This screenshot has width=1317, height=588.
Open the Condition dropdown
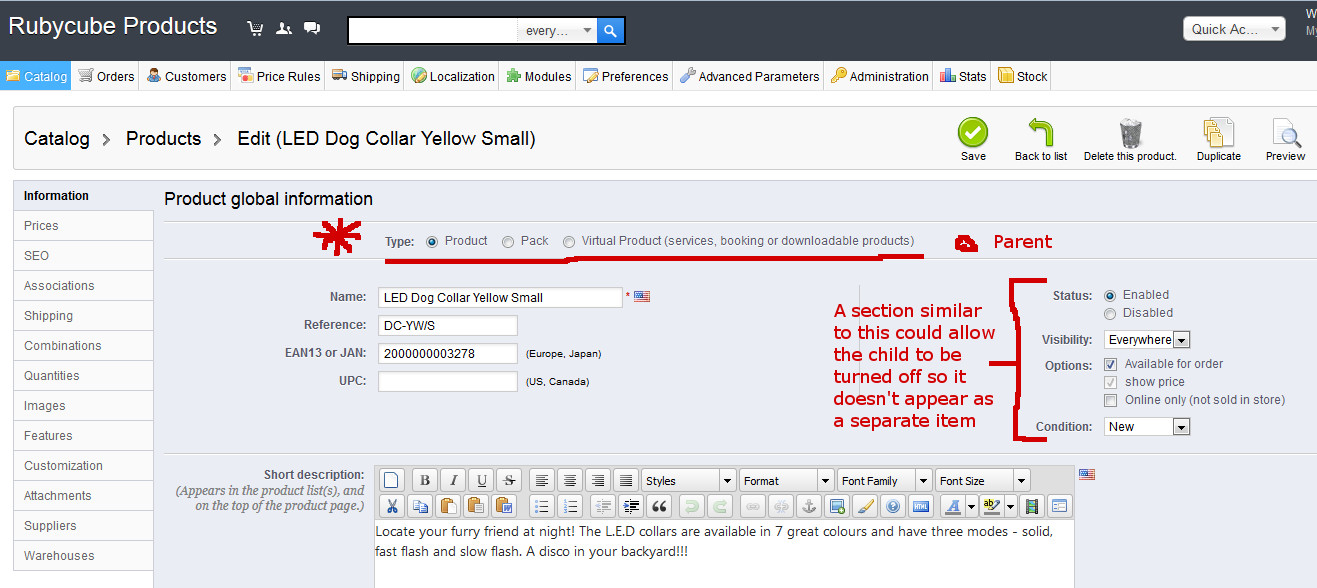pyautogui.click(x=1147, y=427)
